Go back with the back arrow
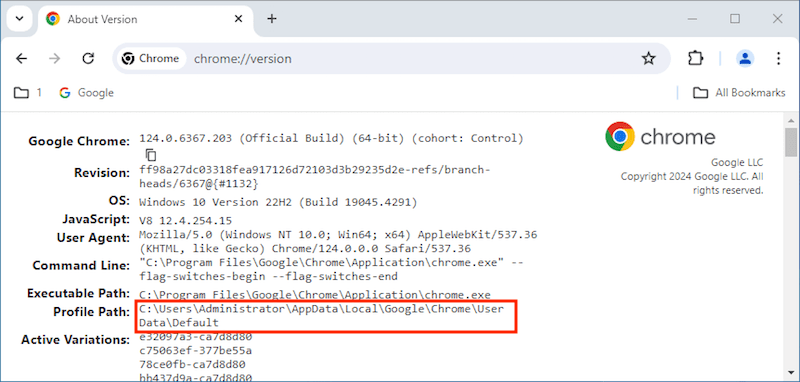Viewport: 800px width, 382px height. [x=21, y=59]
